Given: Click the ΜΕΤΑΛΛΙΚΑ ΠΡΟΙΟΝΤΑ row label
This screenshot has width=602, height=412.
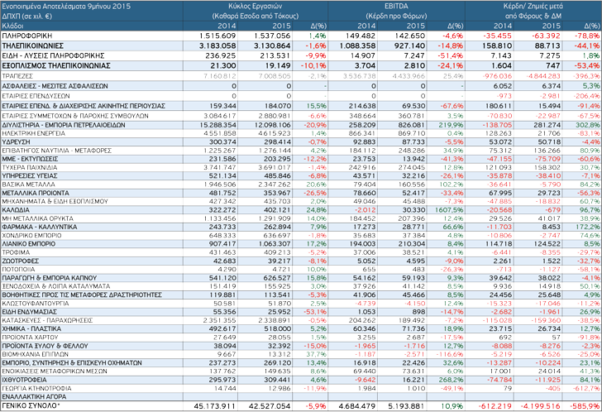Looking at the screenshot, I should click(x=34, y=192).
